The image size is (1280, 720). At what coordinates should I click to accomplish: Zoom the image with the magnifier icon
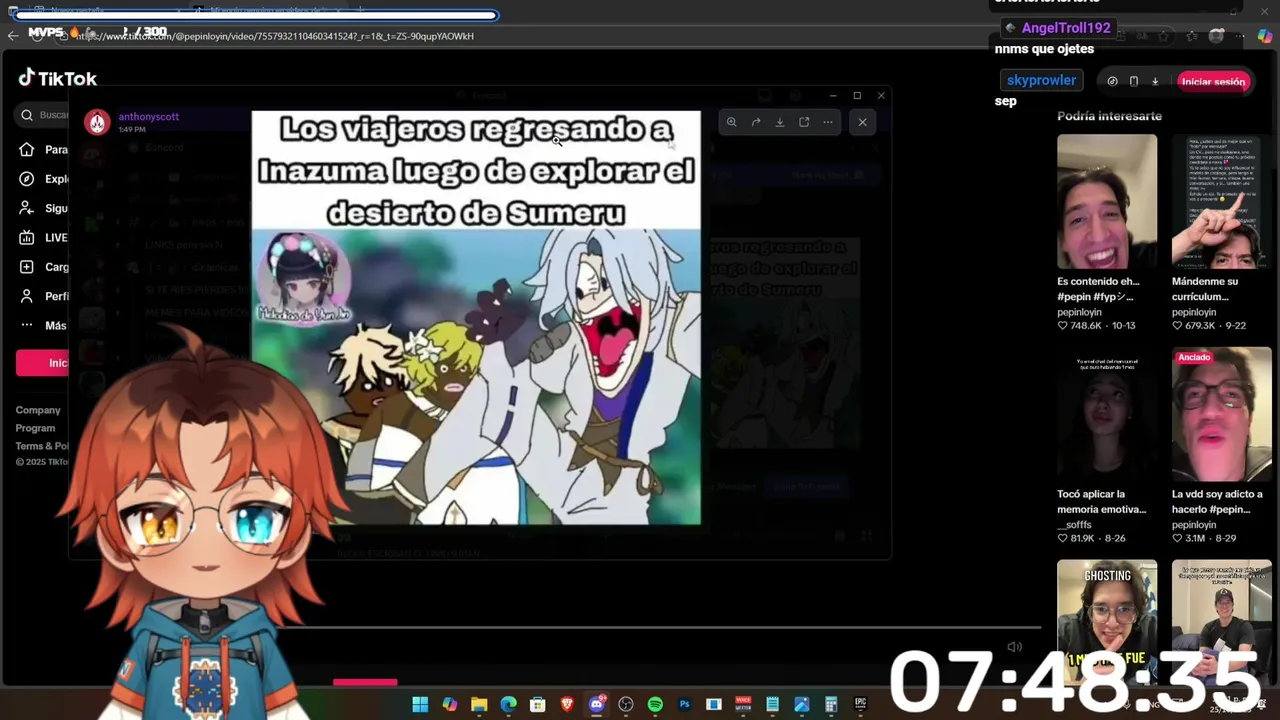(731, 122)
